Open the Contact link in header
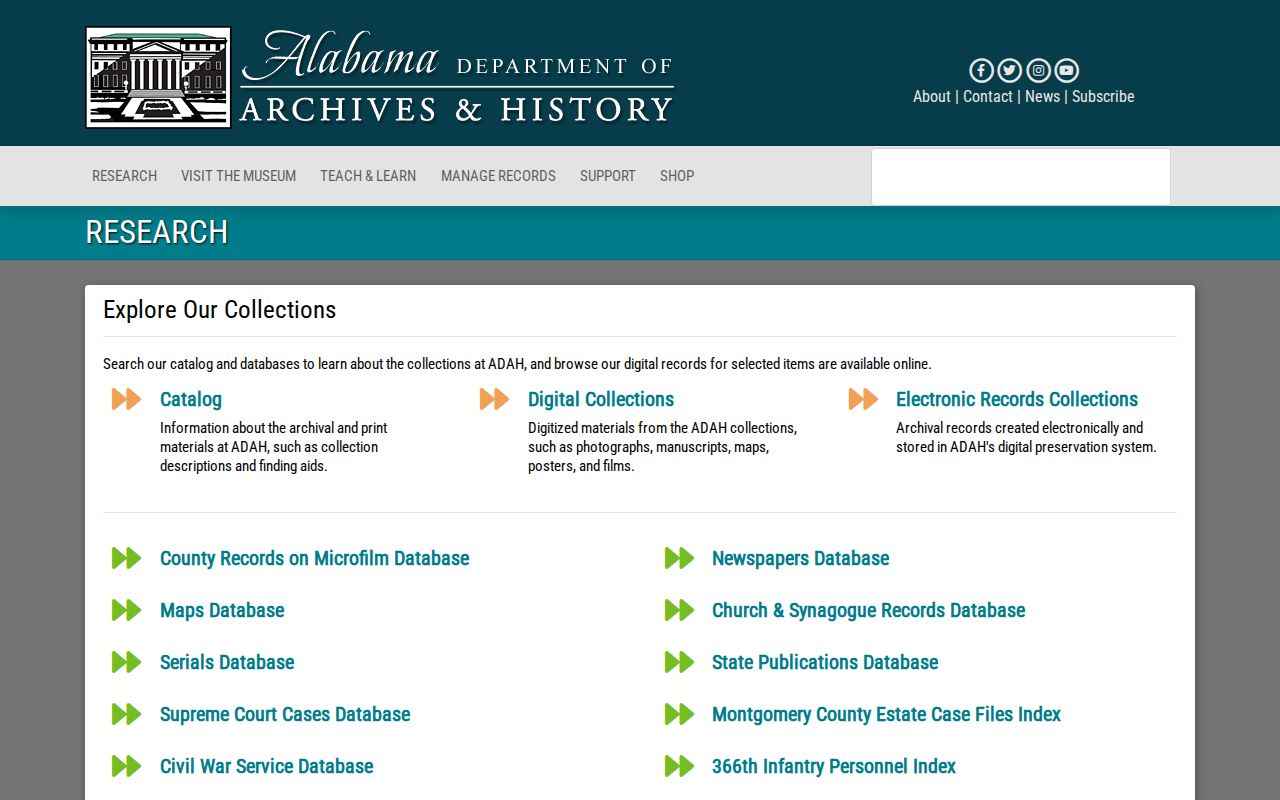This screenshot has height=800, width=1280. [988, 97]
